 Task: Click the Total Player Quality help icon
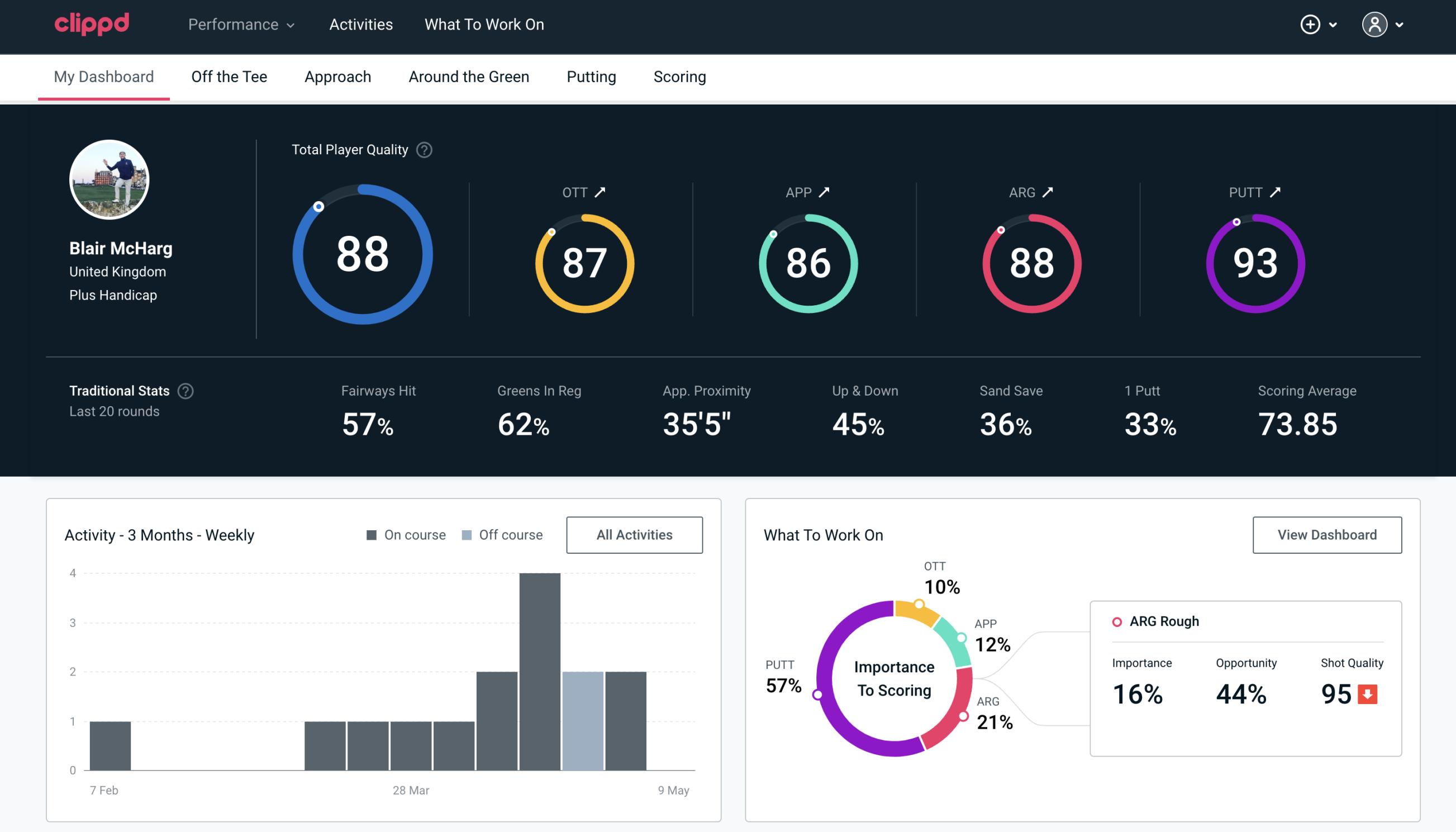[423, 150]
